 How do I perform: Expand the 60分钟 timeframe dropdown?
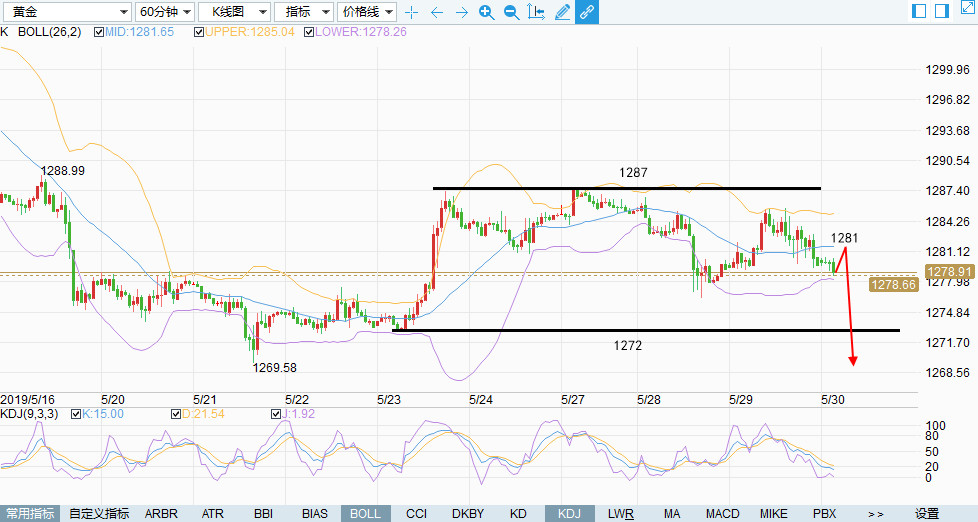[x=164, y=12]
